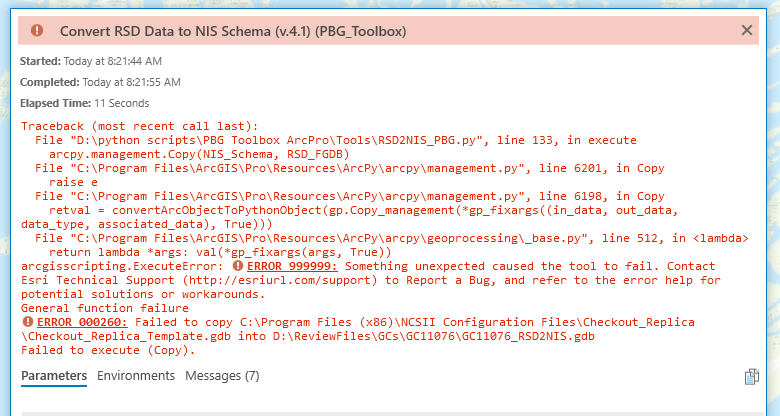This screenshot has width=780, height=416.
Task: Click the error icon beside ERROR 999999
Action: click(237, 267)
